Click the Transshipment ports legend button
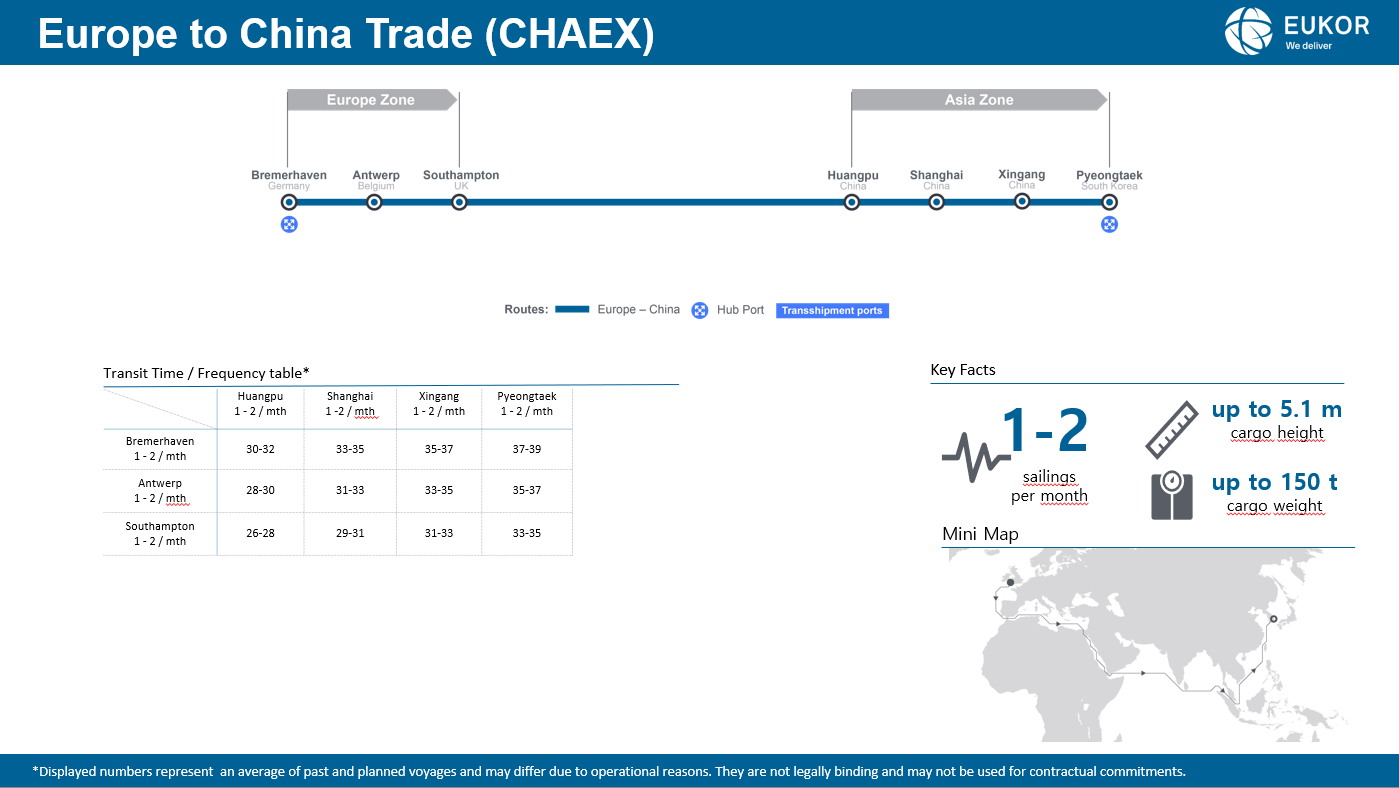This screenshot has width=1399, height=788. pyautogui.click(x=832, y=310)
